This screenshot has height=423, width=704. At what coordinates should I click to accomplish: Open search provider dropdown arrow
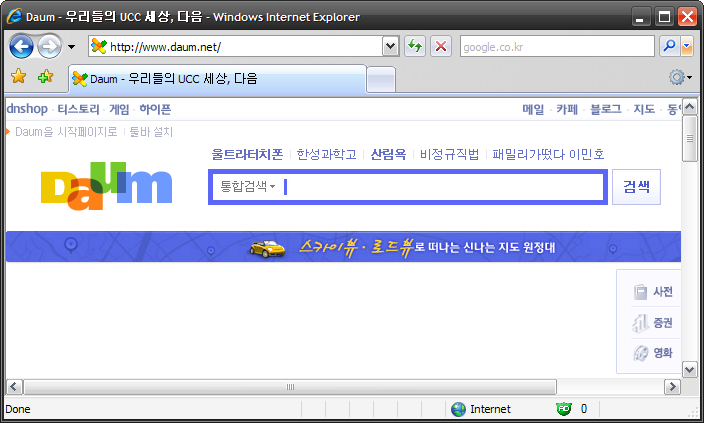click(687, 46)
